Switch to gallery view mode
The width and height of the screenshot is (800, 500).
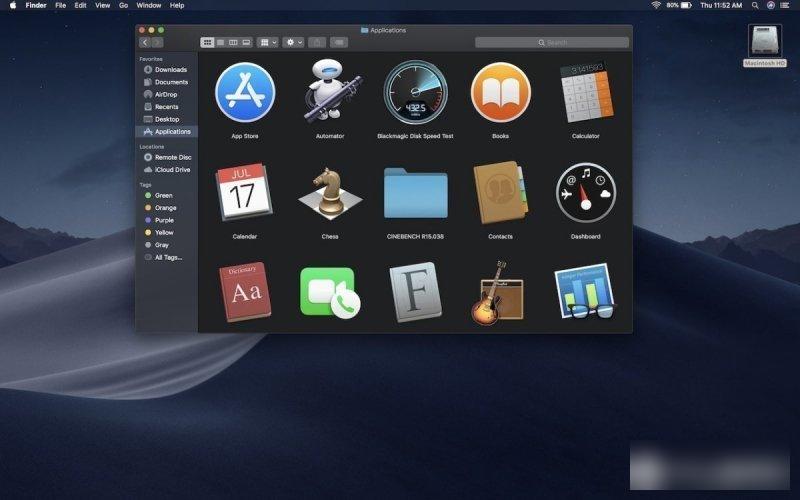pos(246,42)
